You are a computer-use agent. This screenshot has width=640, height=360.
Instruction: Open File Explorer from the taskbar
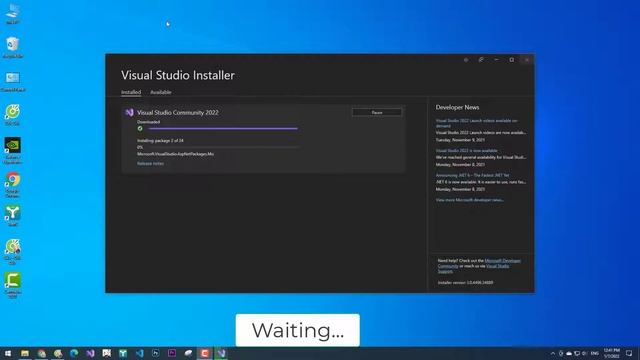(x=25, y=353)
